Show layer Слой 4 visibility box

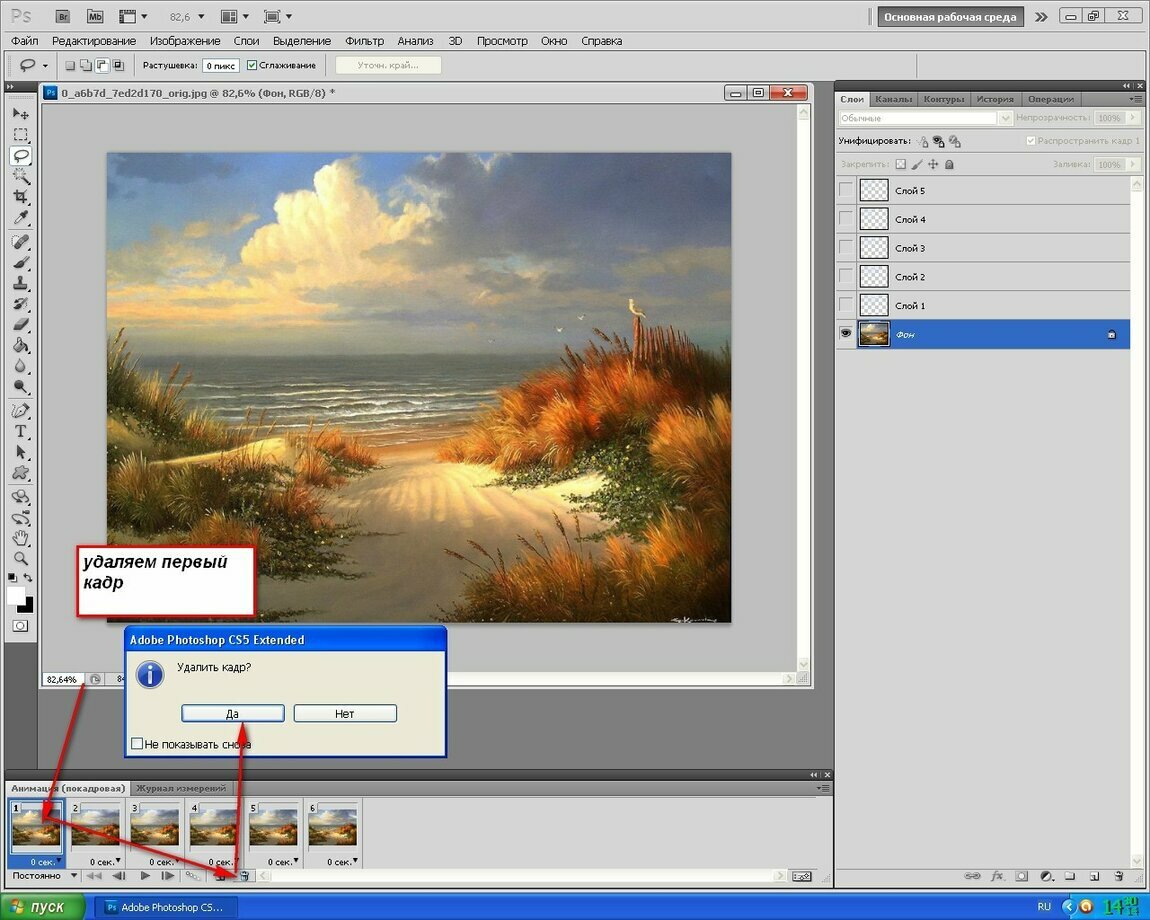pos(846,219)
